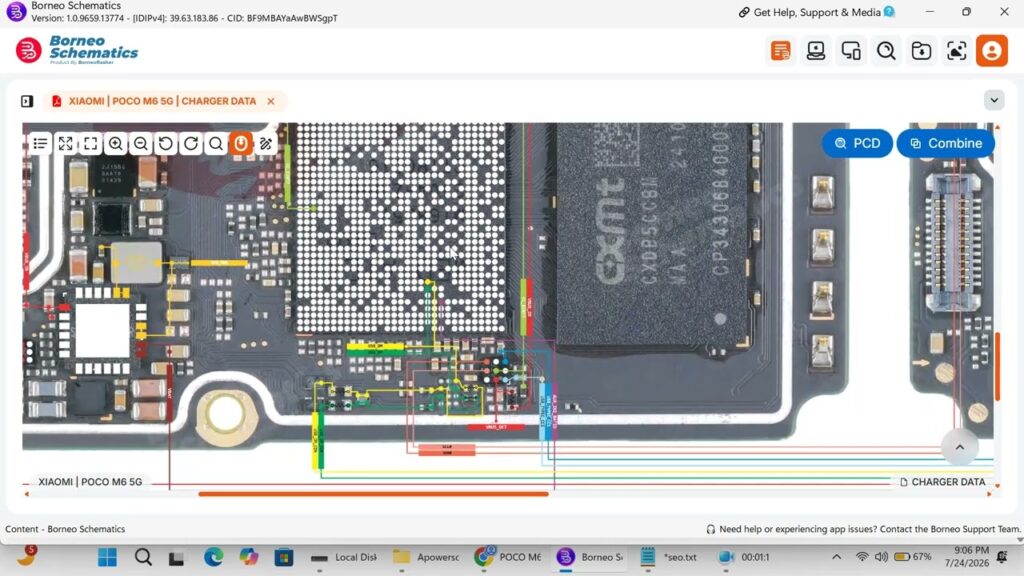
Task: Open Windows taskbar search
Action: [x=143, y=558]
